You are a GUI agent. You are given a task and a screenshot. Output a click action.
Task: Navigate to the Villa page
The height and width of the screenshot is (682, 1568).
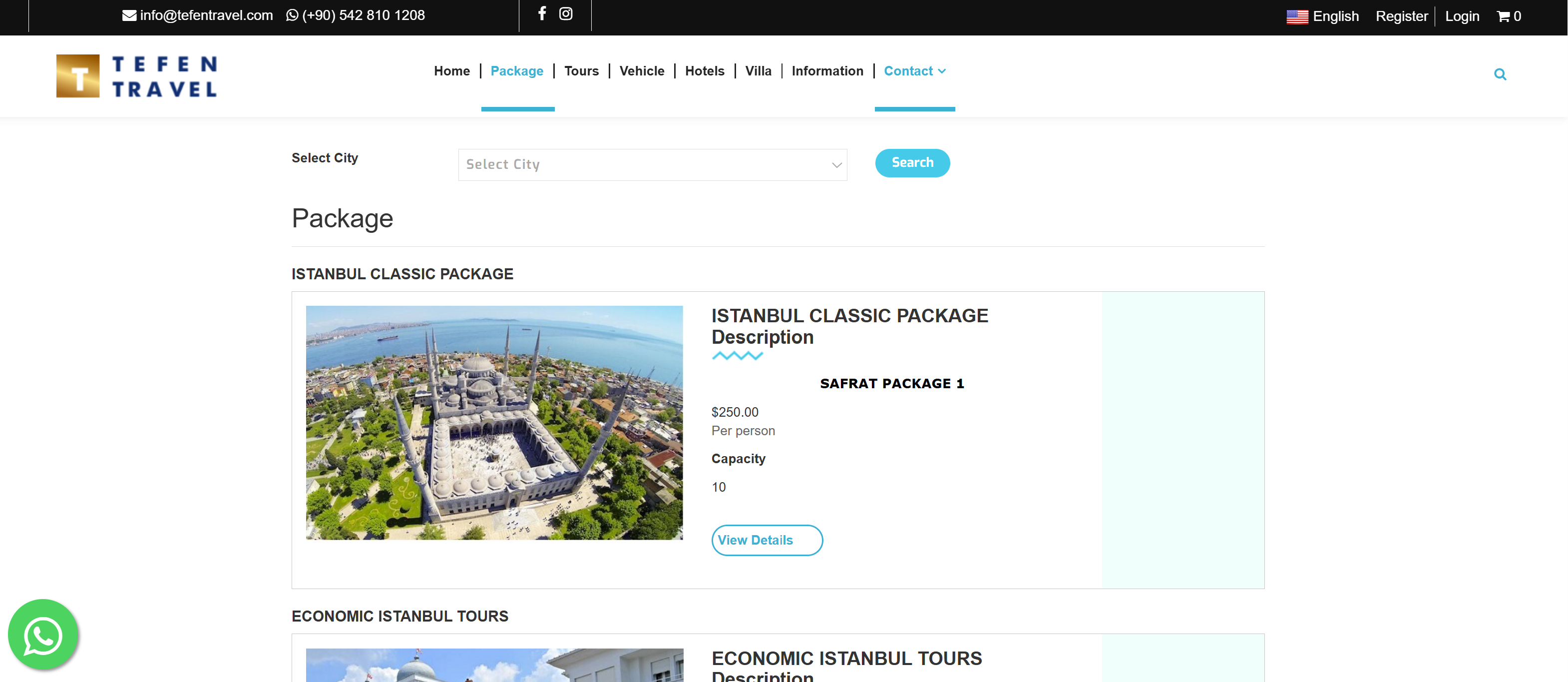pyautogui.click(x=758, y=71)
